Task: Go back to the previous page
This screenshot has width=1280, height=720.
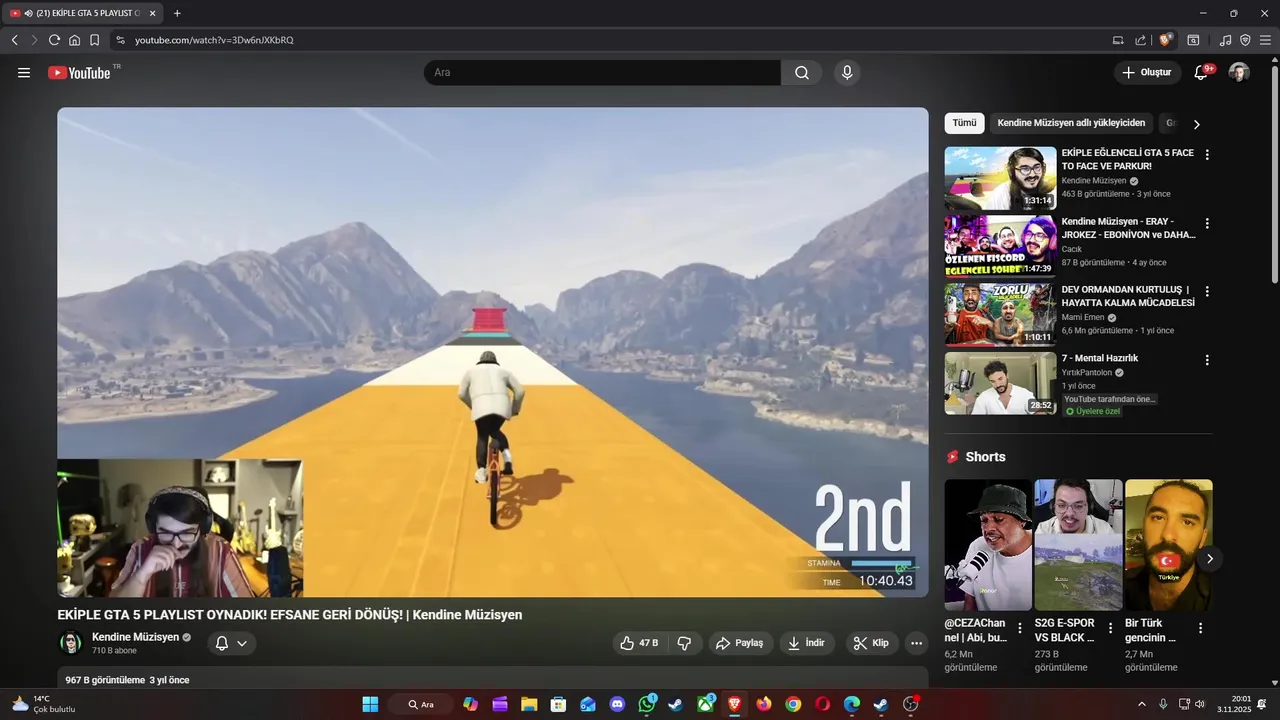Action: tap(15, 40)
